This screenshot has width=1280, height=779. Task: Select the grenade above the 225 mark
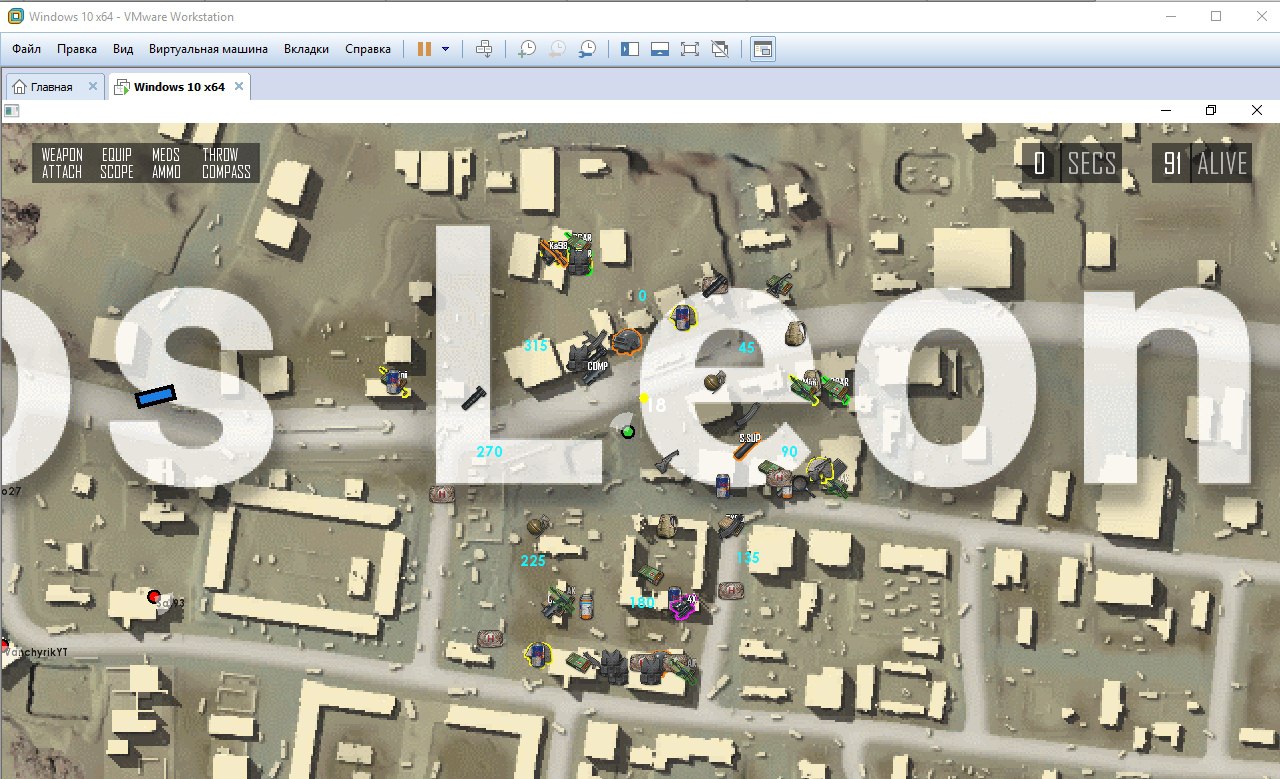click(x=537, y=526)
